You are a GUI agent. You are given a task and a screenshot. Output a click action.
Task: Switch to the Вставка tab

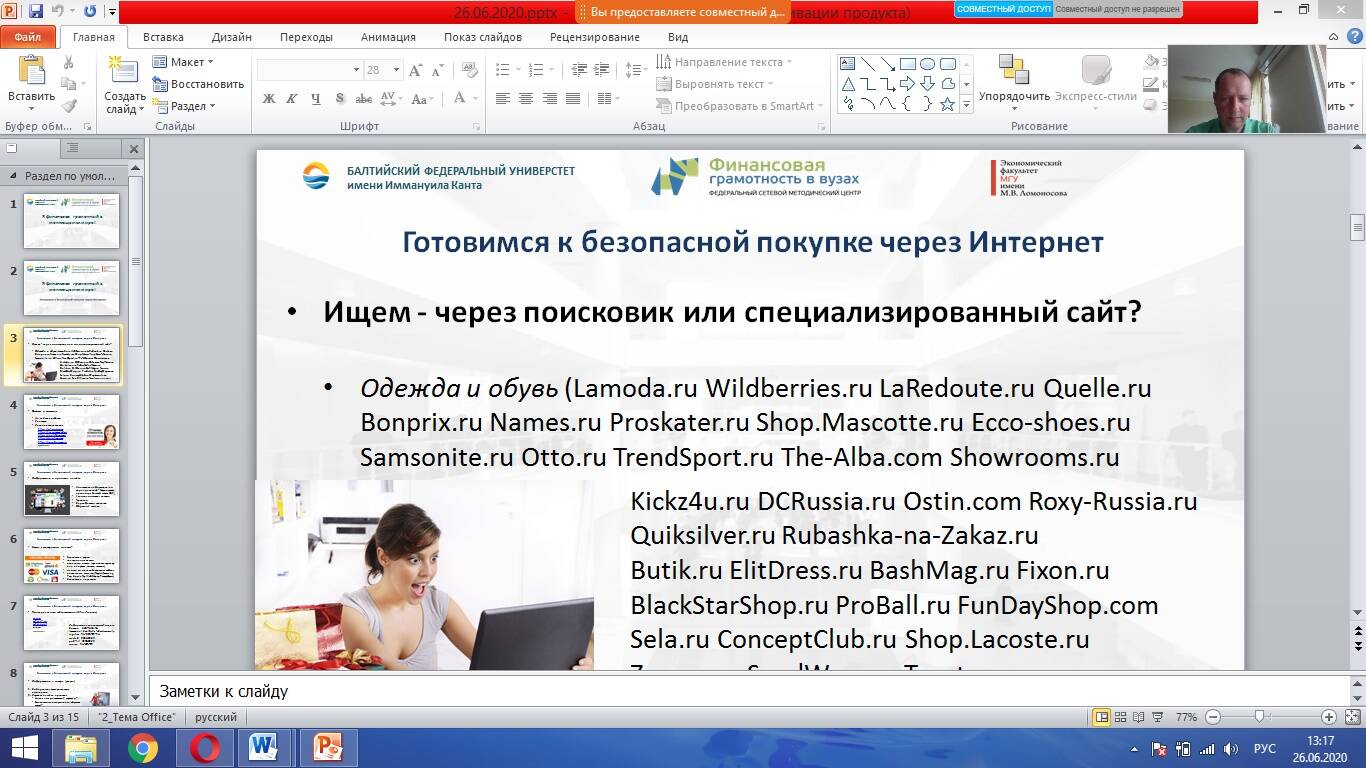pos(163,37)
